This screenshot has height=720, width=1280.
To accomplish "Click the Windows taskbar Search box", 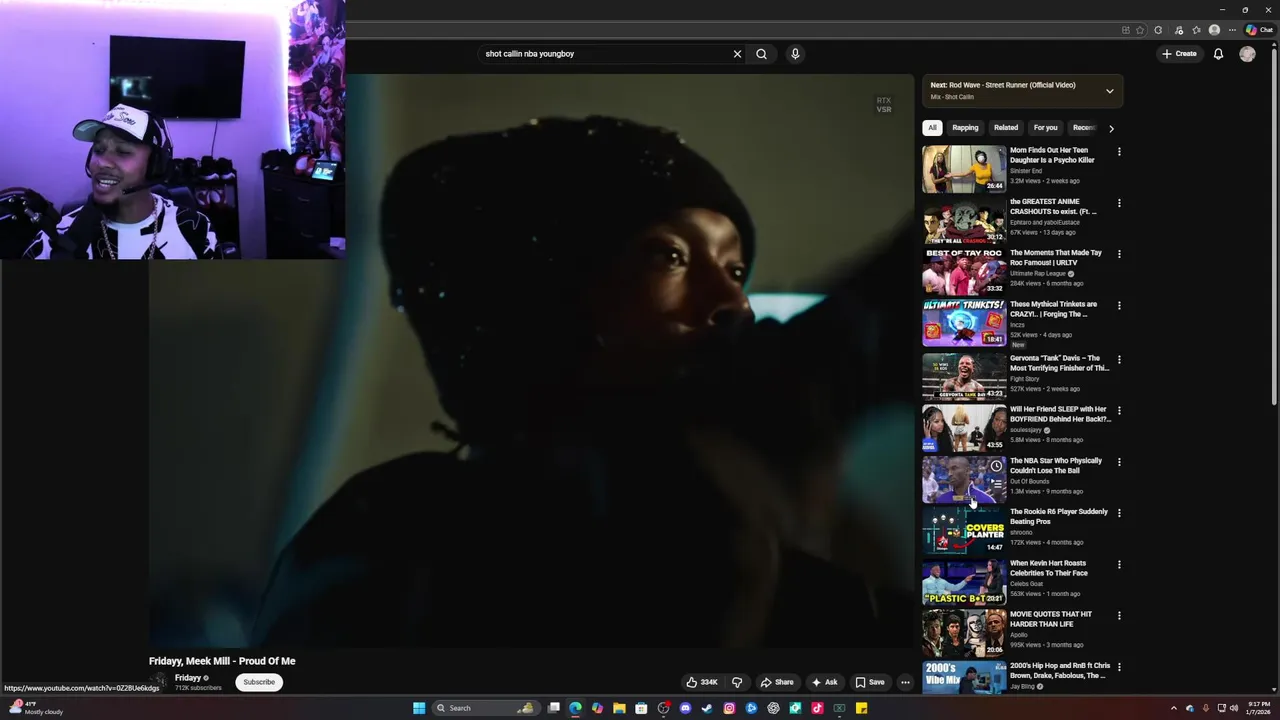I will coord(485,708).
